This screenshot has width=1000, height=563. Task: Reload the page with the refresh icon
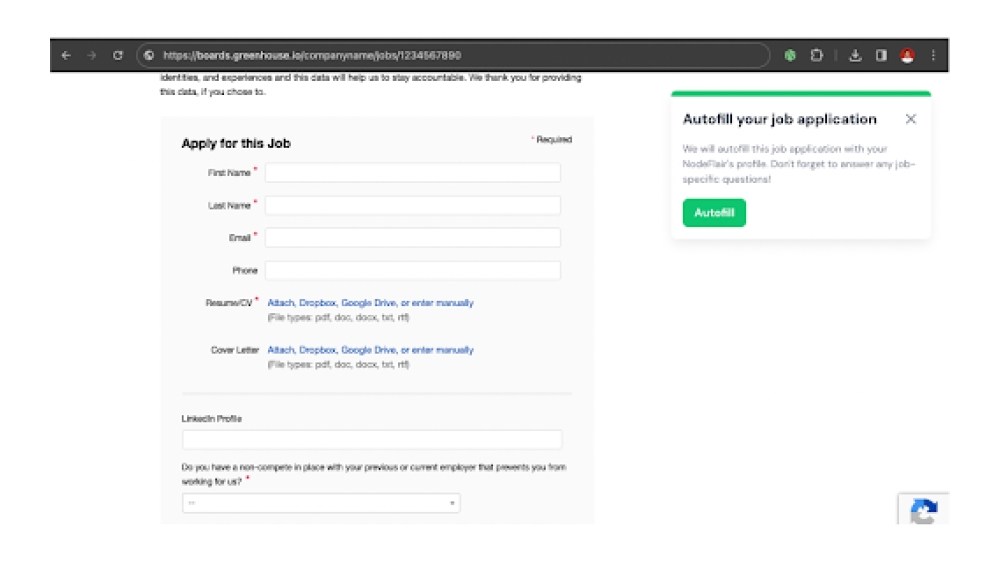click(x=118, y=55)
